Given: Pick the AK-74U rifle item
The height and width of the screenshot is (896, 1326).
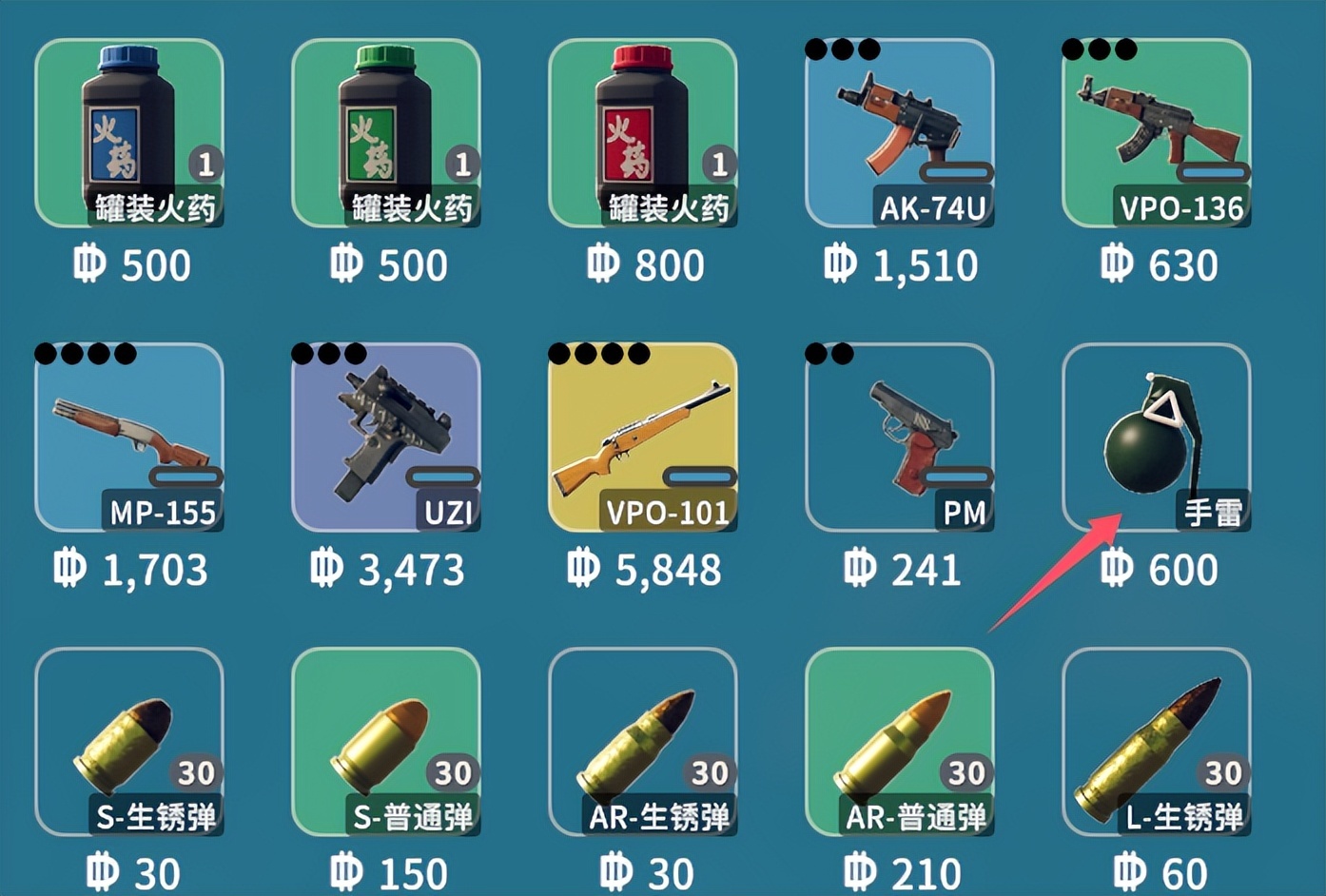Looking at the screenshot, I should tap(900, 133).
